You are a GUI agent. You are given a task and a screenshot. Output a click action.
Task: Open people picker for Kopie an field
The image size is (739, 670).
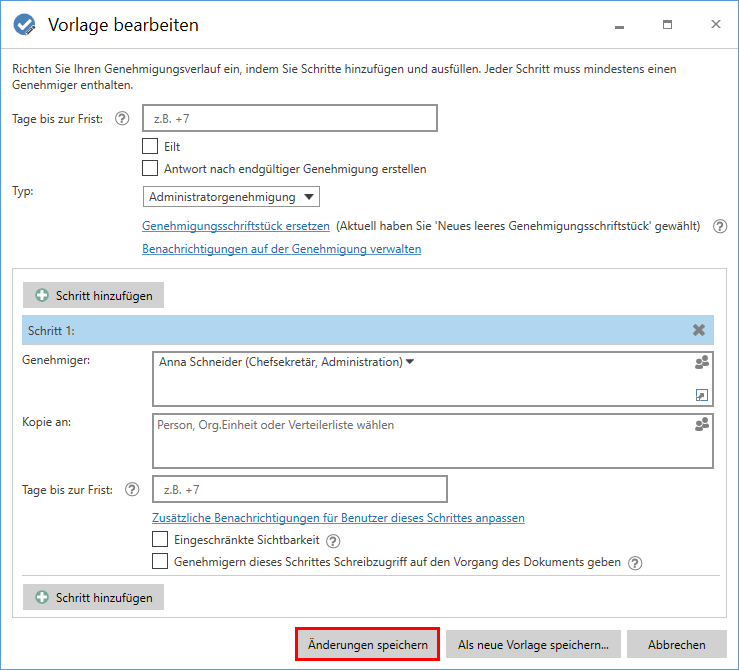pos(702,425)
